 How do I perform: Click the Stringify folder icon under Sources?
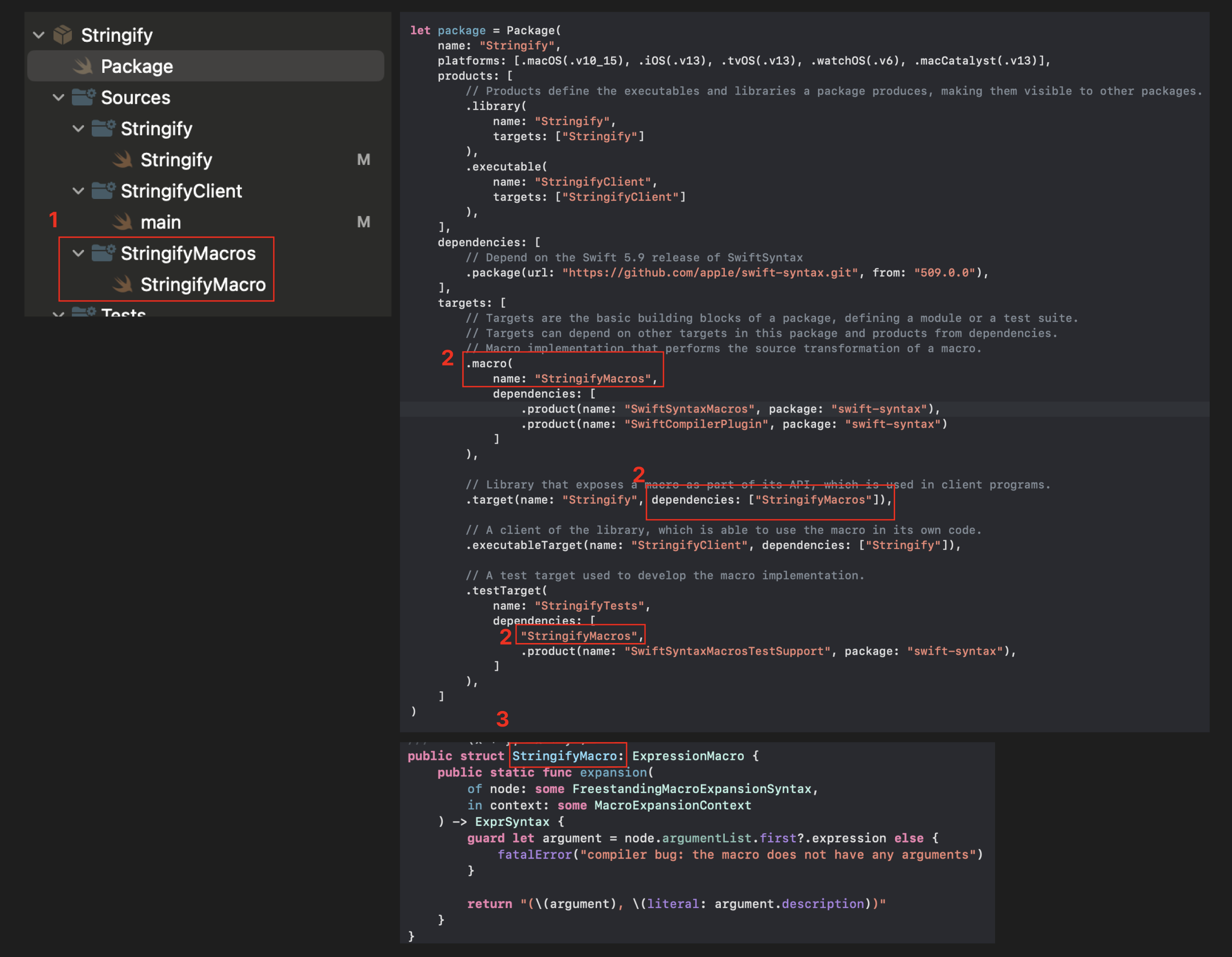pyautogui.click(x=103, y=129)
